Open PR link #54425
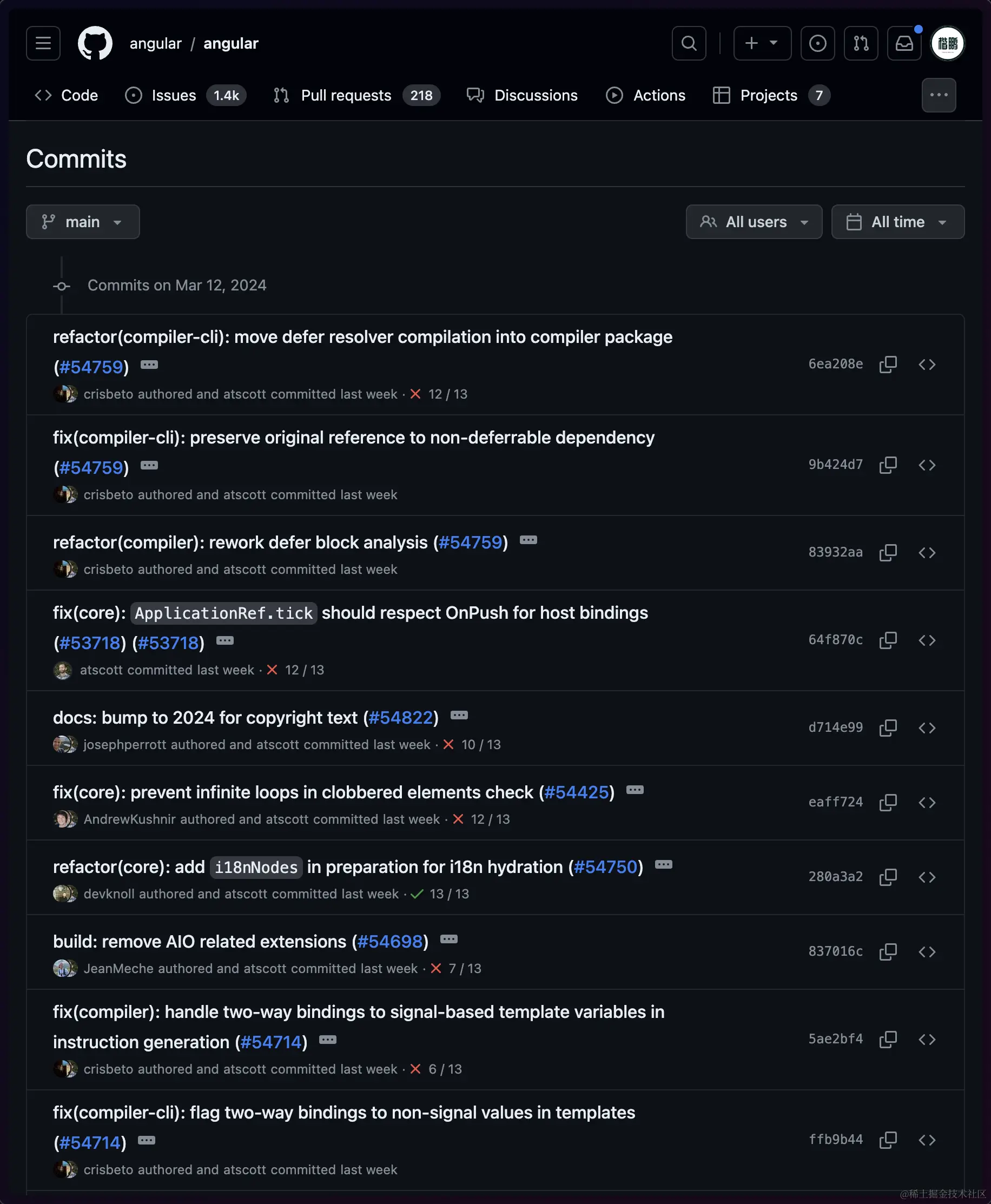Viewport: 991px width, 1204px height. pos(577,792)
